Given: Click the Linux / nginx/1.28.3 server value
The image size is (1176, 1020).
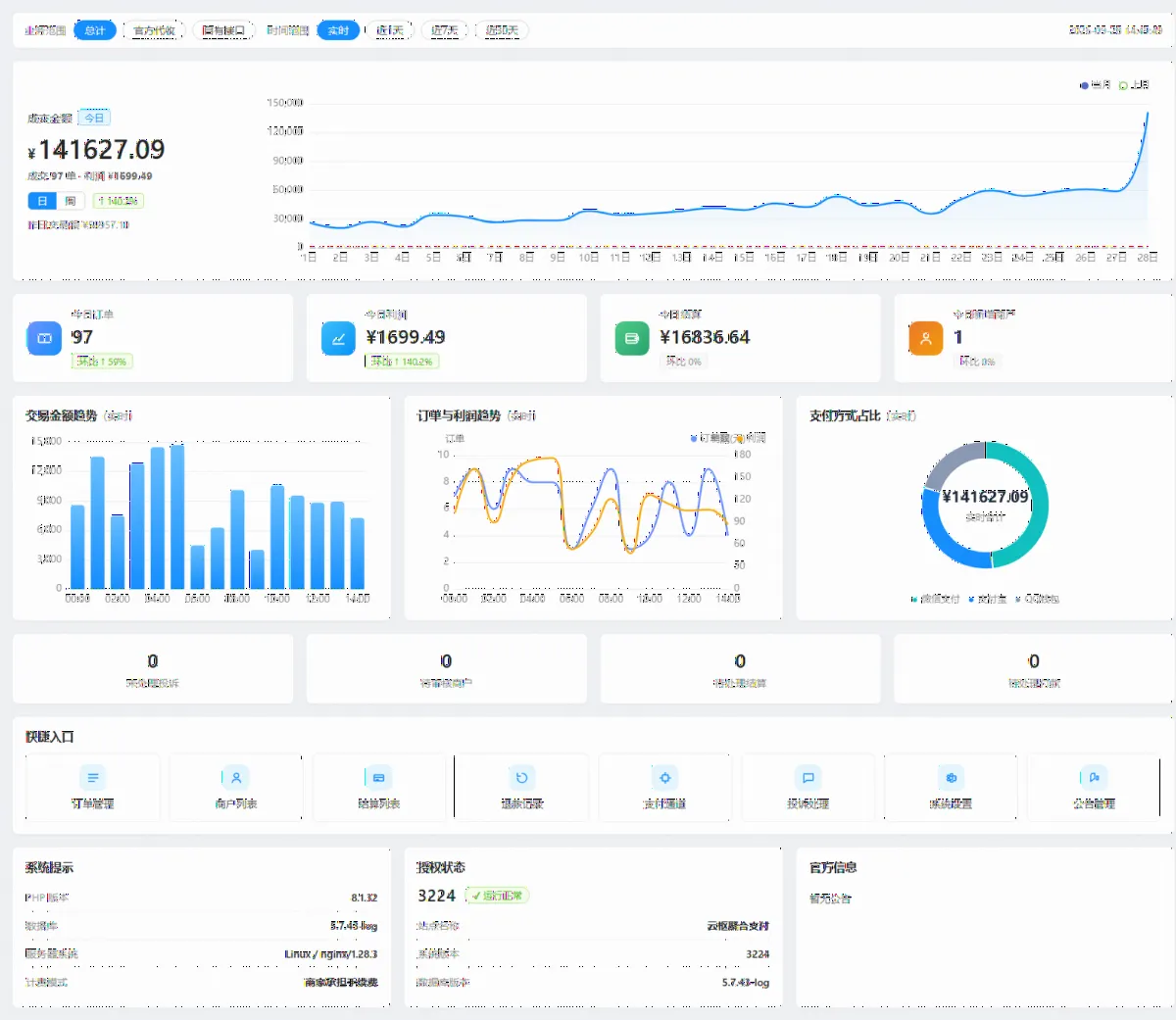Looking at the screenshot, I should (331, 953).
